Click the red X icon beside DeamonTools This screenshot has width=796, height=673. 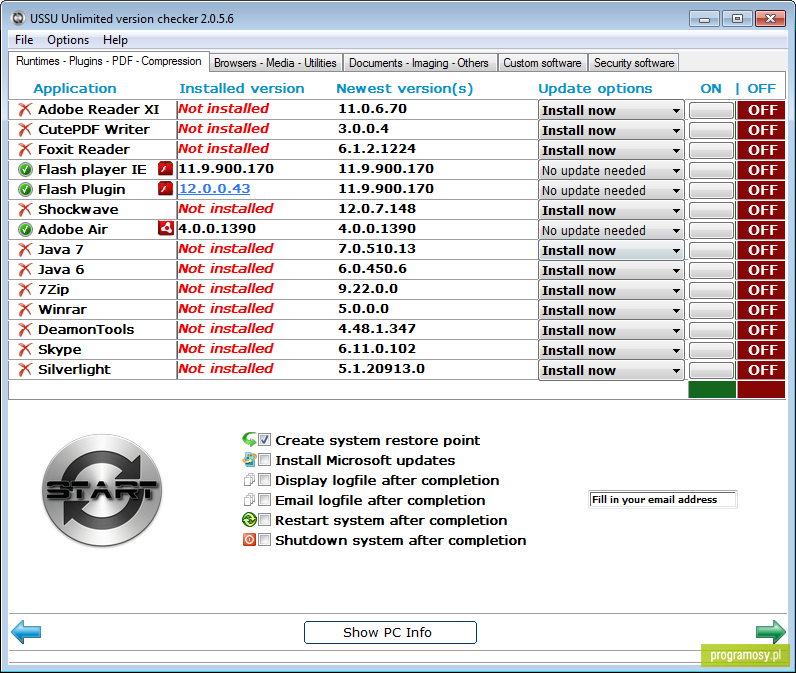point(25,329)
